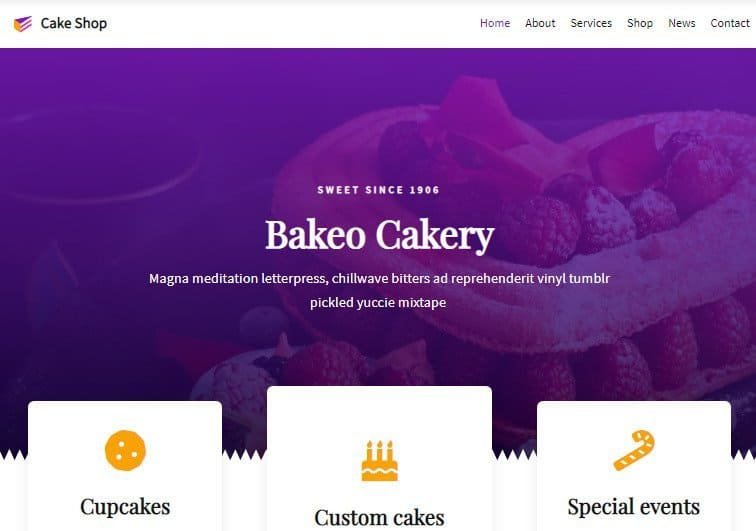This screenshot has height=531, width=756.
Task: Open the News section
Action: [682, 23]
